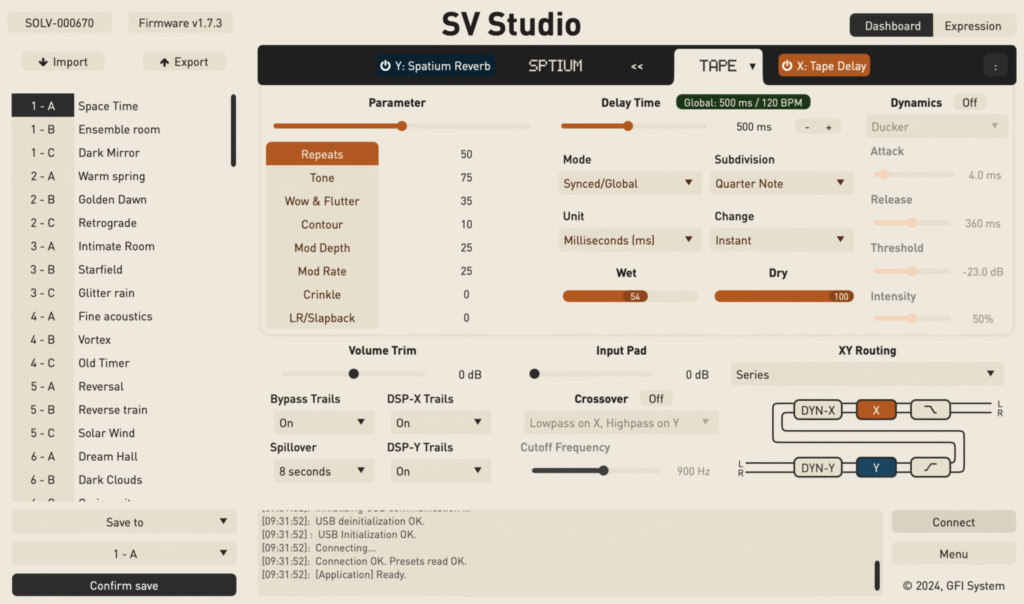
Task: Select the Crinkle parameter
Action: tap(322, 294)
